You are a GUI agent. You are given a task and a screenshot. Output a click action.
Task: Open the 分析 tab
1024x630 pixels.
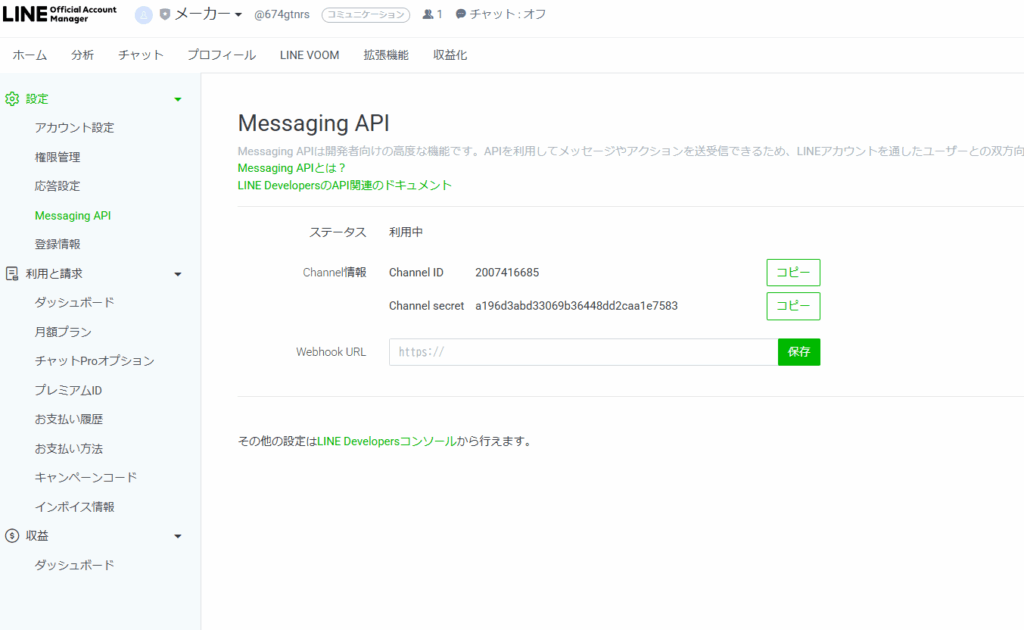click(82, 55)
